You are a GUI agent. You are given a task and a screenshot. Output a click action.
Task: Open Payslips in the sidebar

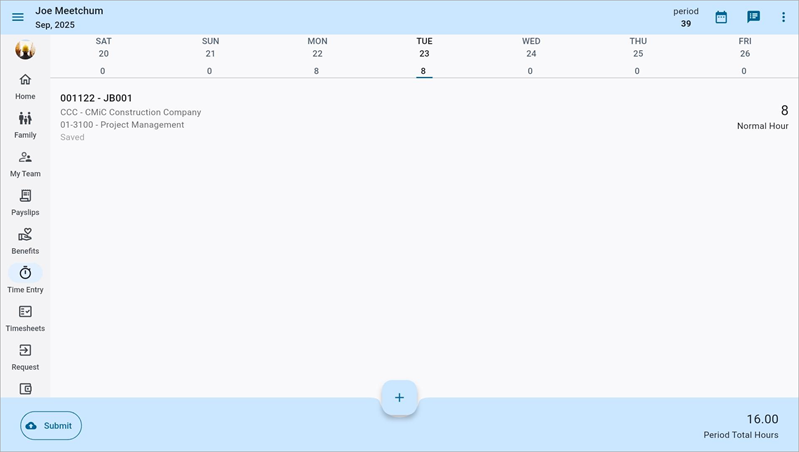[x=25, y=203]
